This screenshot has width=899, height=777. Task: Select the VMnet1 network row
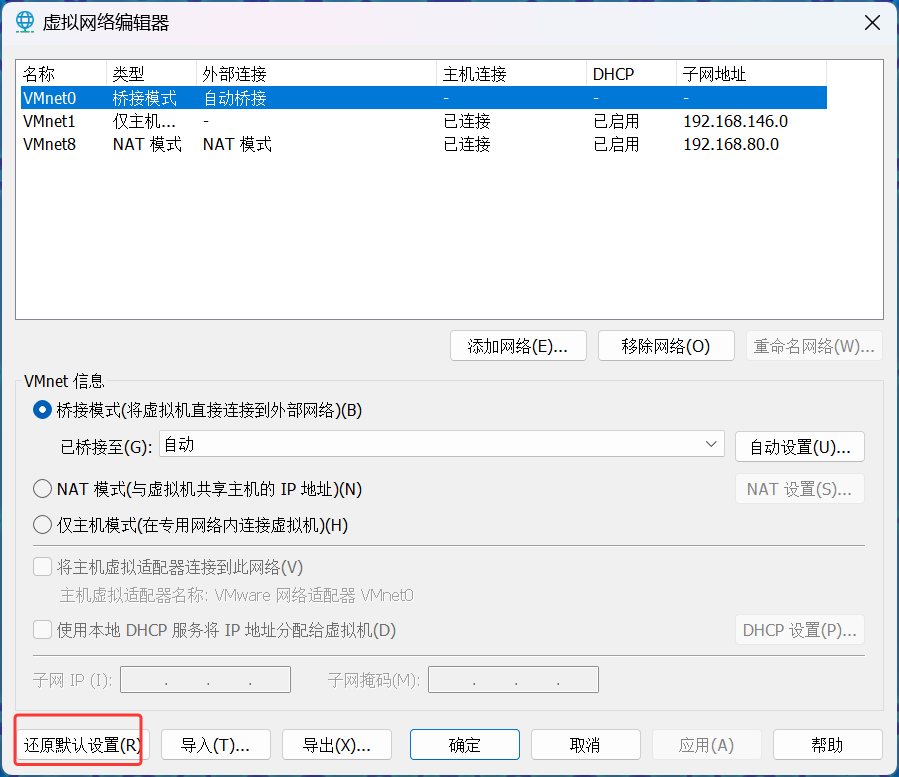tap(424, 121)
